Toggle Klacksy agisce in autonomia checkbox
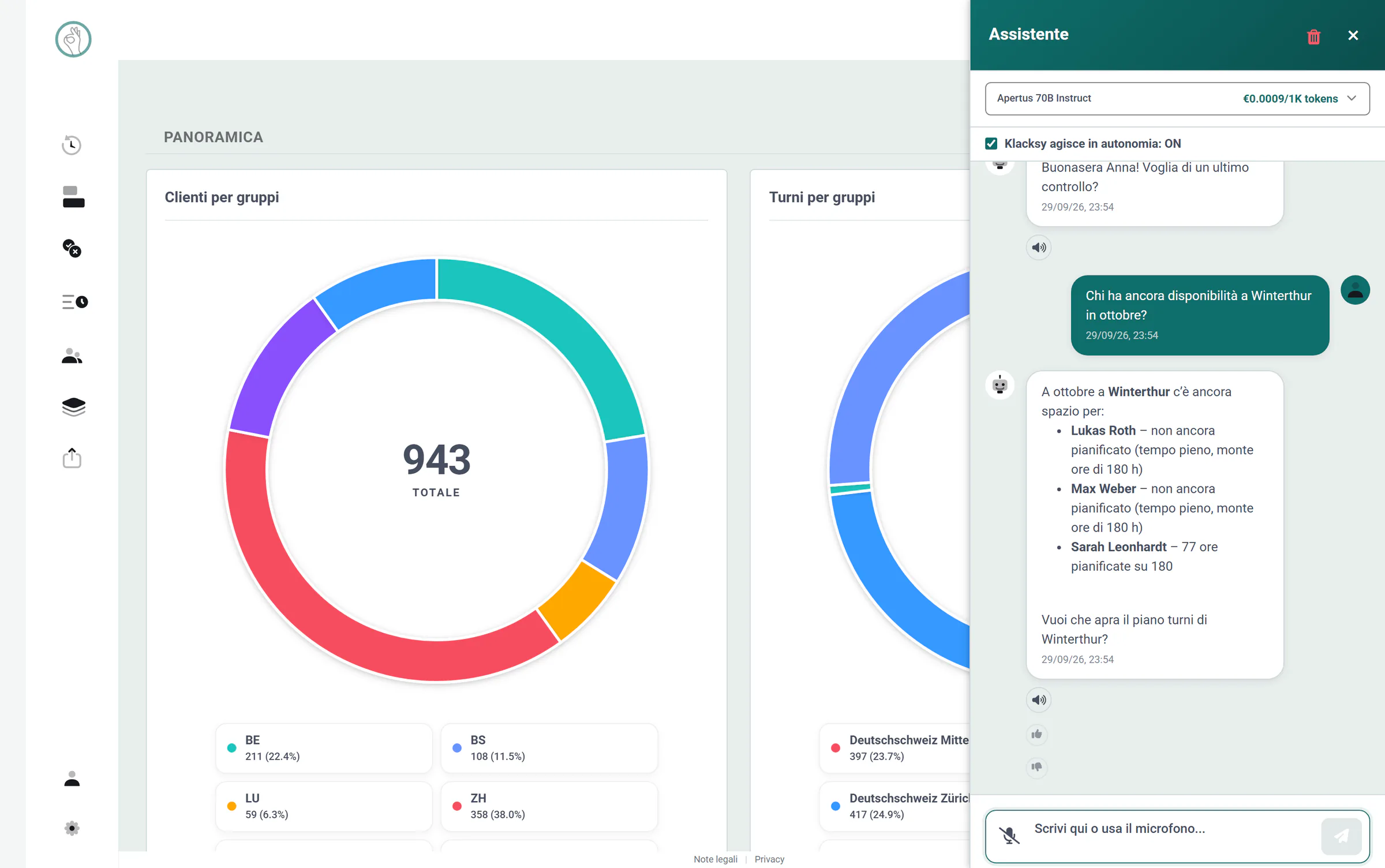This screenshot has width=1385, height=868. [991, 144]
